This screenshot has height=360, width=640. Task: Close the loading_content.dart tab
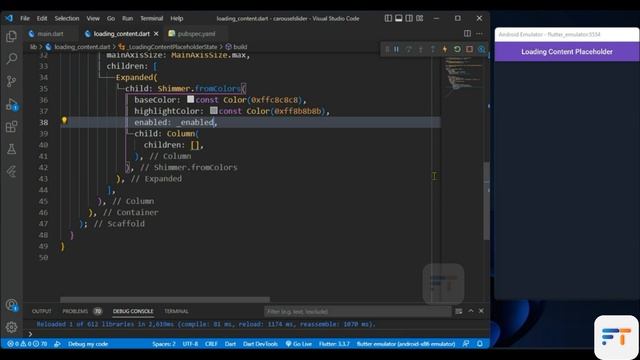tap(156, 34)
